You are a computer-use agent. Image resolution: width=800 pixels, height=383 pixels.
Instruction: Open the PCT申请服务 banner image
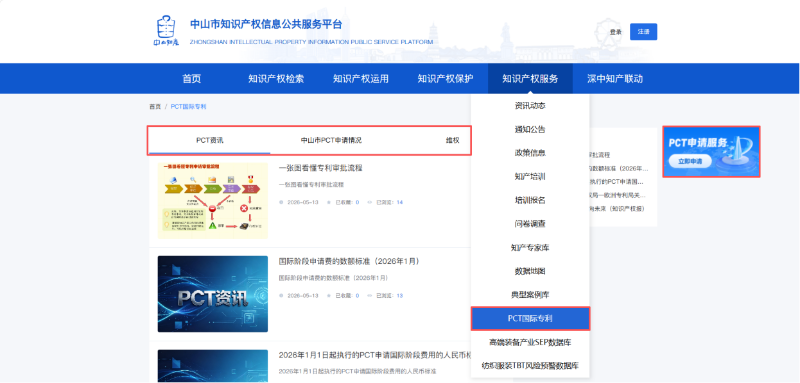pos(711,151)
